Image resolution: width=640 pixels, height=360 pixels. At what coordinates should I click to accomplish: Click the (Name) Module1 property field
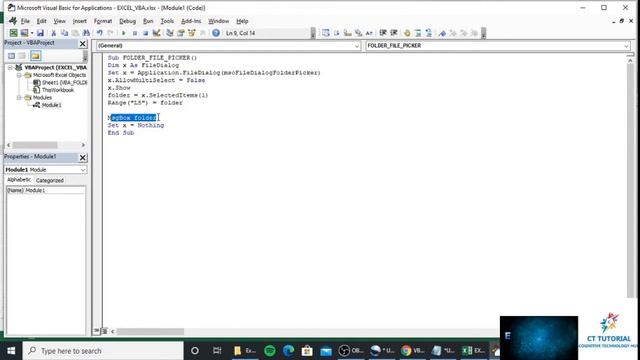tap(46, 191)
